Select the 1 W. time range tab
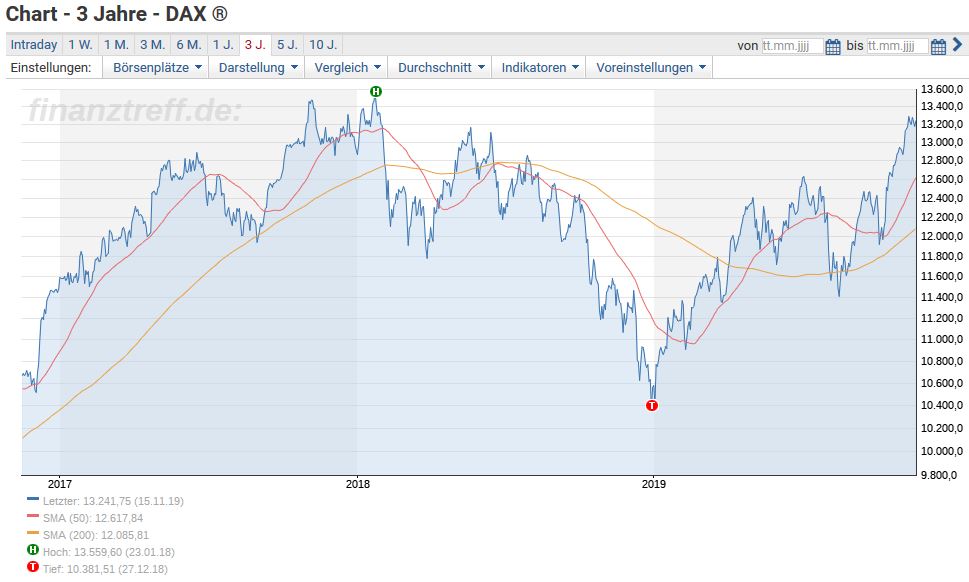Viewport: 969px width, 582px height. [x=80, y=44]
